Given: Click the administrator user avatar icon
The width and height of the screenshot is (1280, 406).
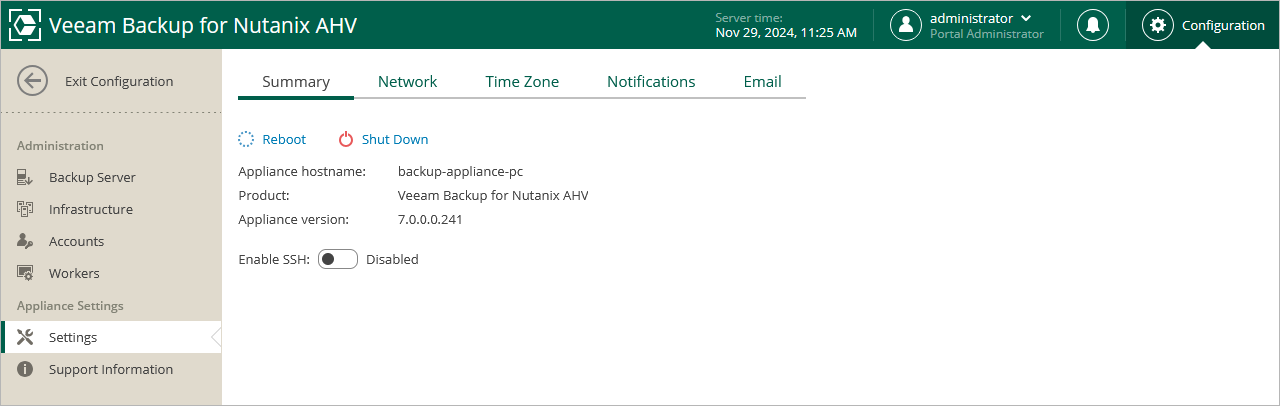Looking at the screenshot, I should [906, 25].
